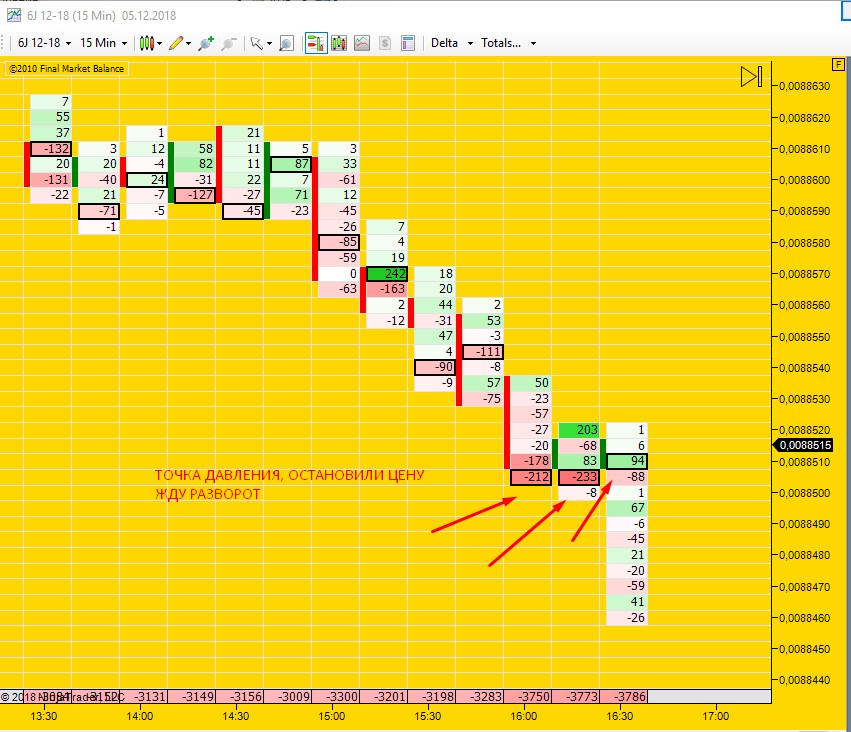Expand the drawing tools dropdown arrow
This screenshot has width=851, height=732.
coord(188,44)
